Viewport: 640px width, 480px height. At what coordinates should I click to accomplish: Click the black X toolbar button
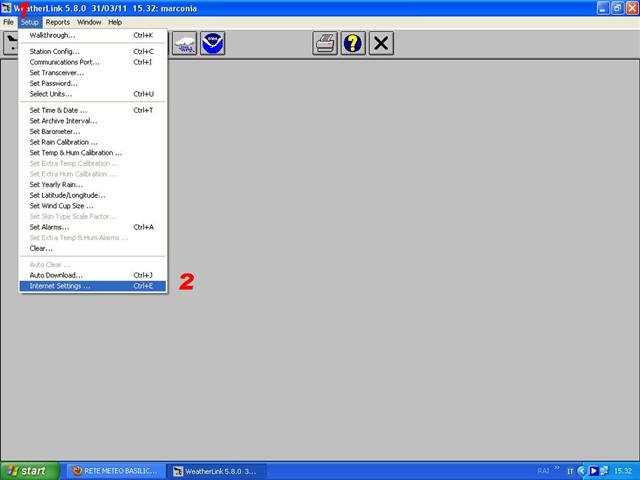tap(381, 43)
